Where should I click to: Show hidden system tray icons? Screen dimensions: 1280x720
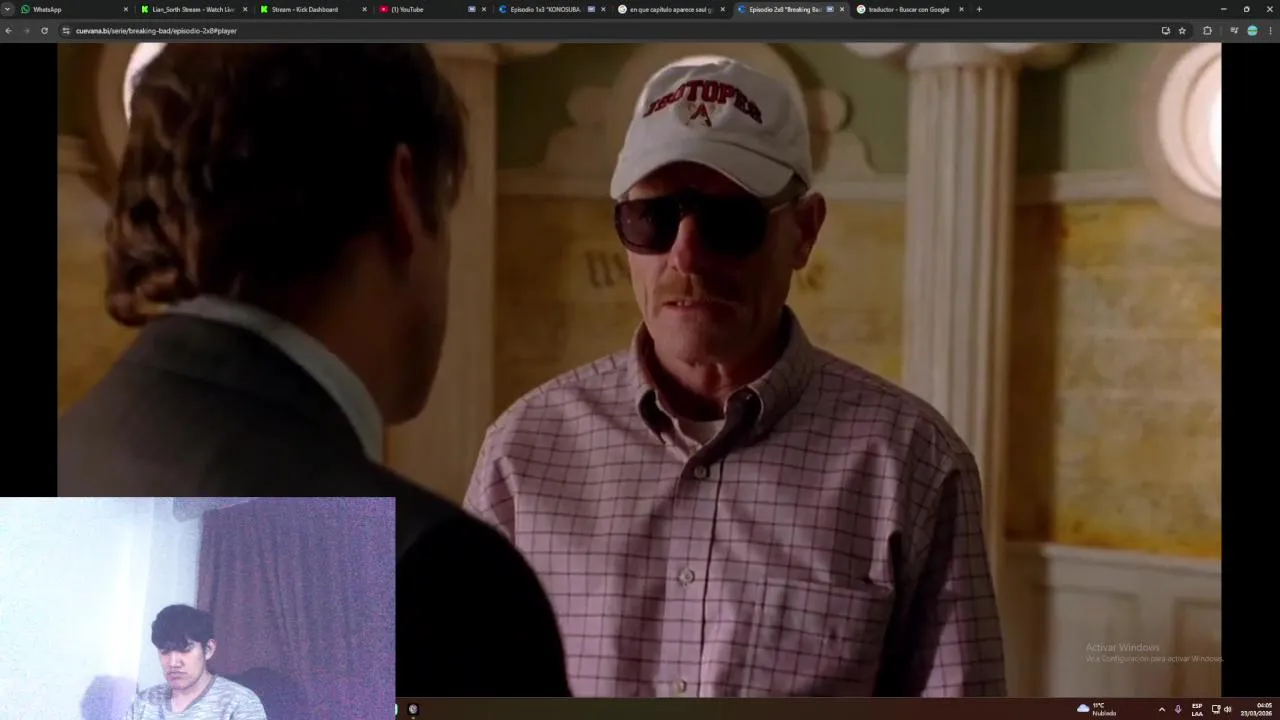pos(1161,709)
